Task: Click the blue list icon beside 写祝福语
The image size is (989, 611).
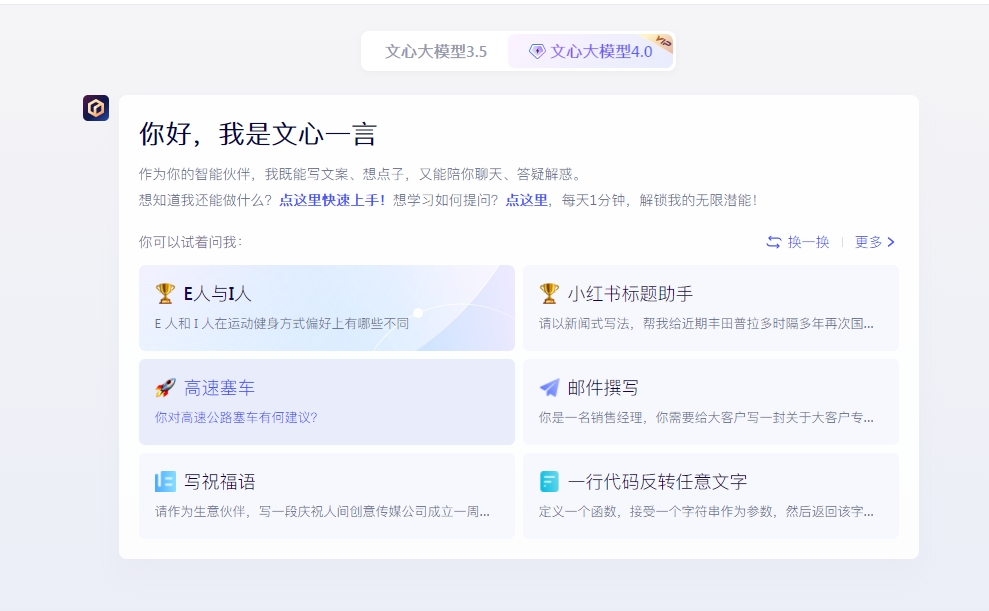Action: (165, 482)
